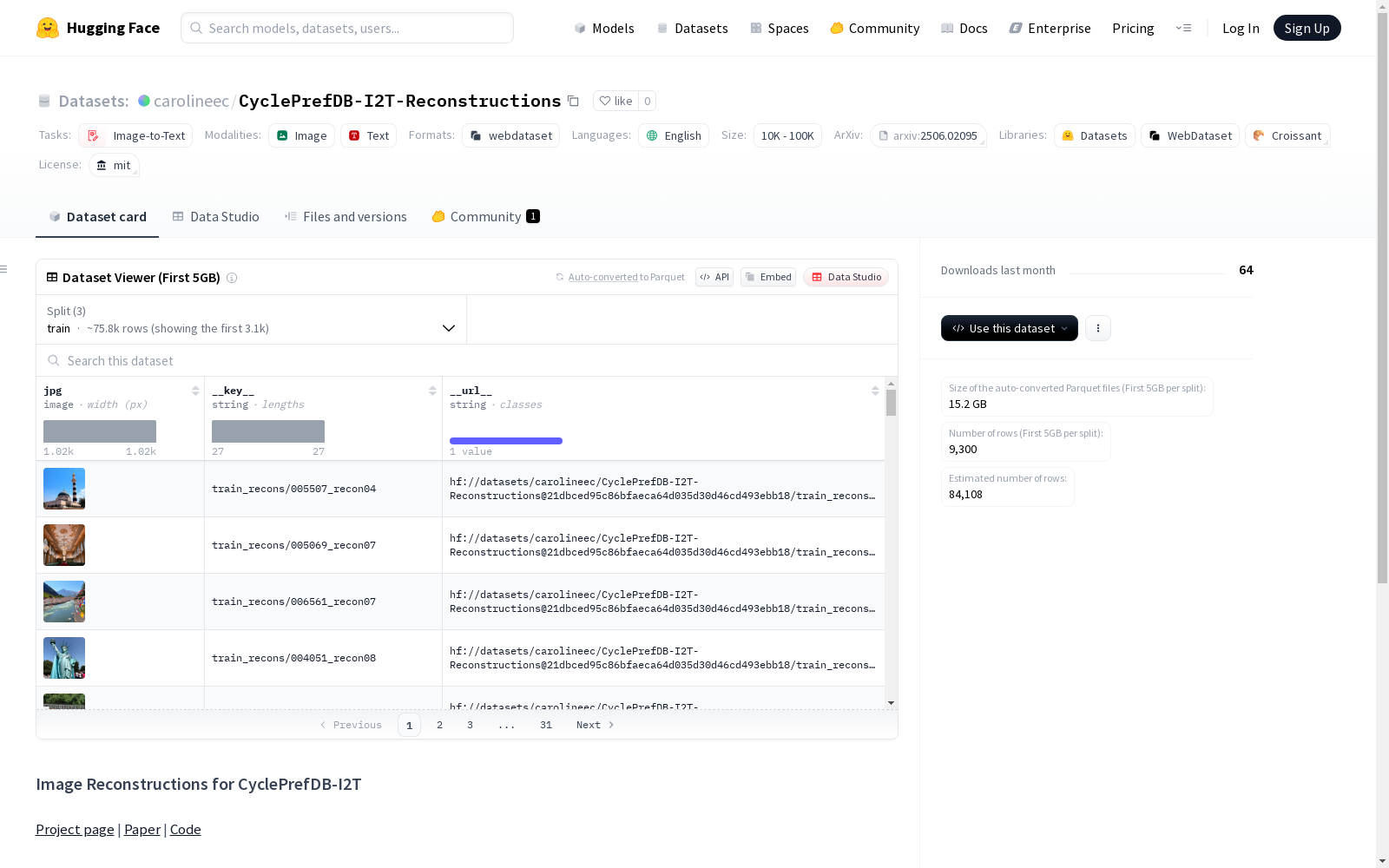Open the Croissant library tag
This screenshot has width=1389, height=868.
point(1287,135)
